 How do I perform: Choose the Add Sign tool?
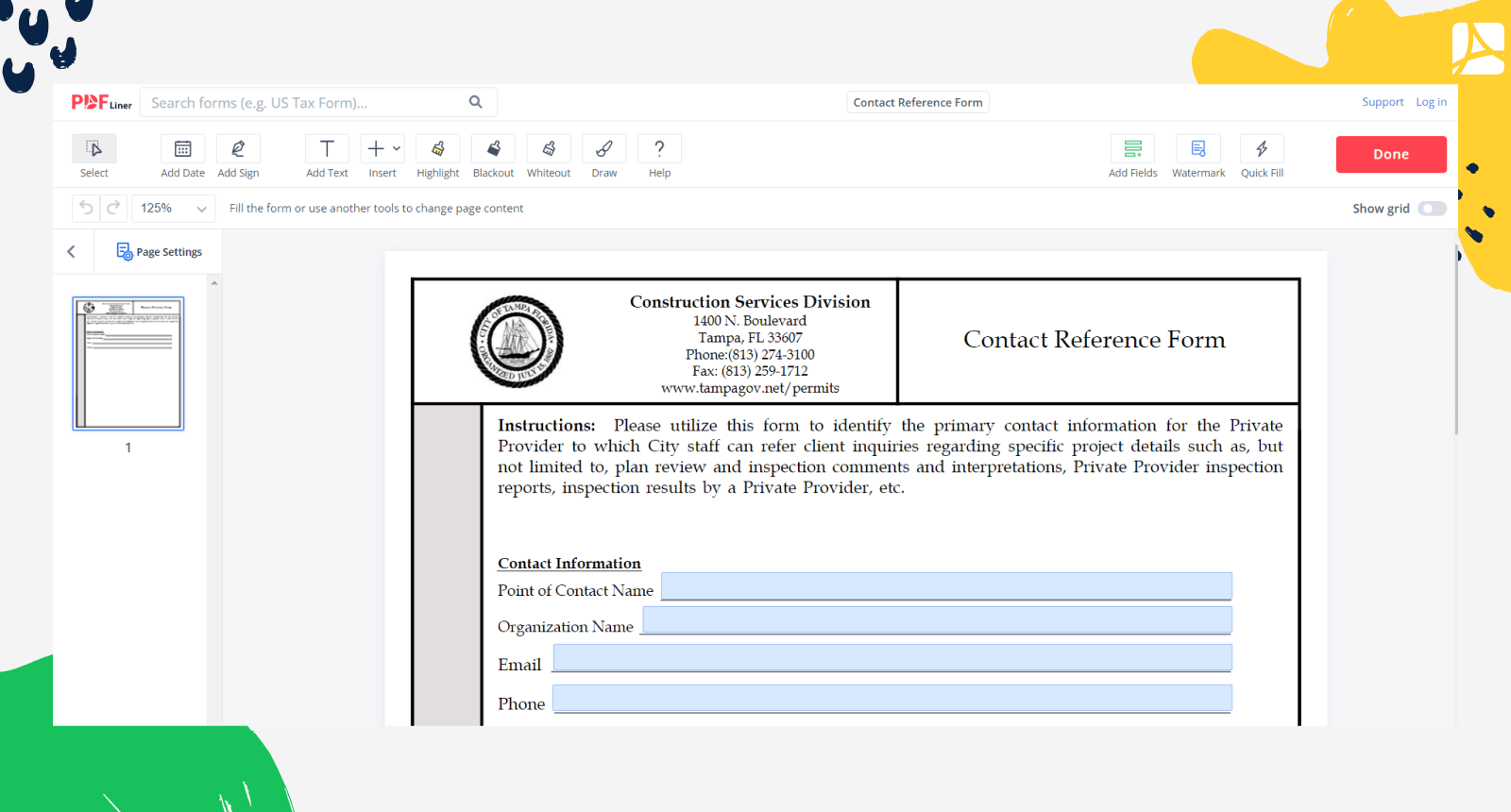point(238,149)
